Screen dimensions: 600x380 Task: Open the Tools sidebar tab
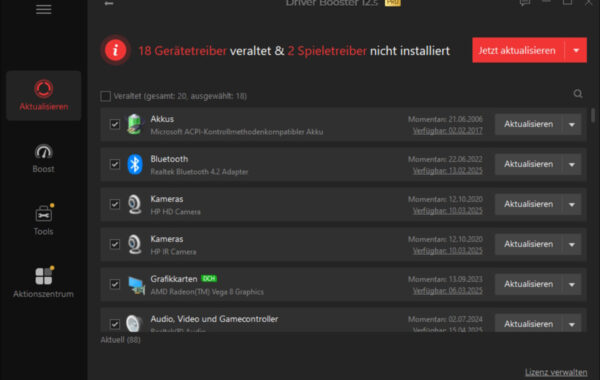(44, 220)
